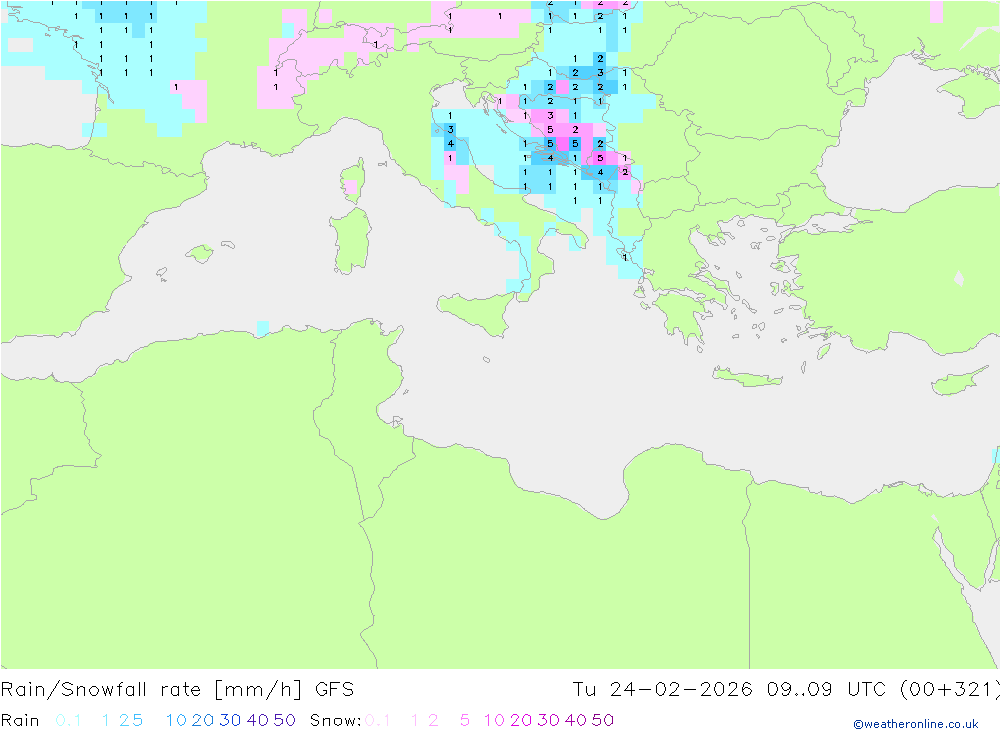Select the rain legend value 0.1
Screen dimensions: 1000x733
68,720
